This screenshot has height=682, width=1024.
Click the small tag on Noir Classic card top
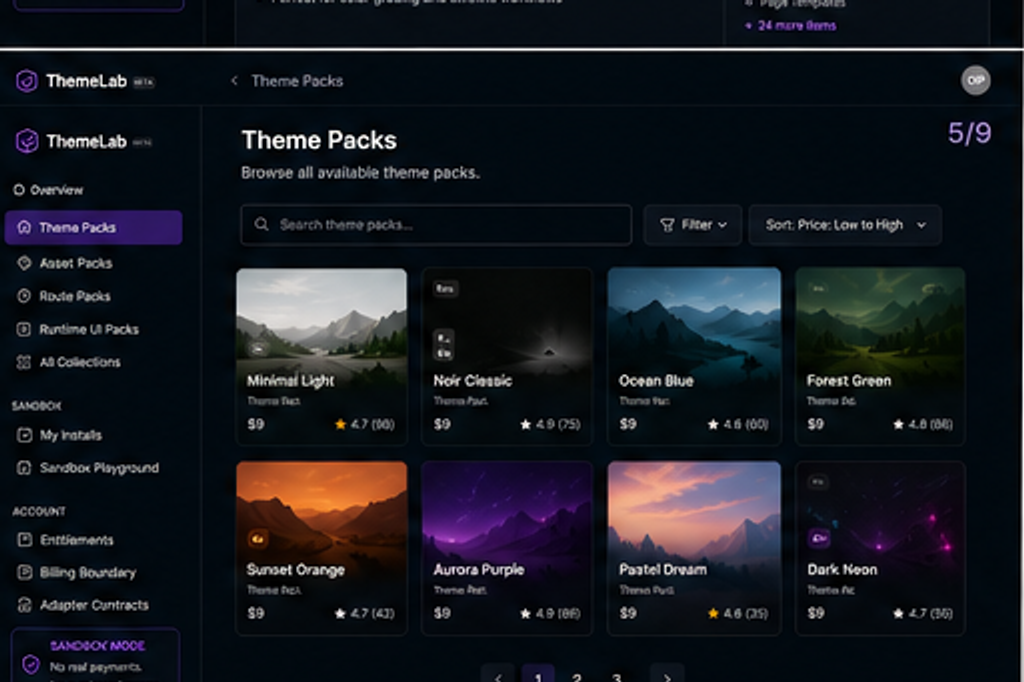coord(445,288)
